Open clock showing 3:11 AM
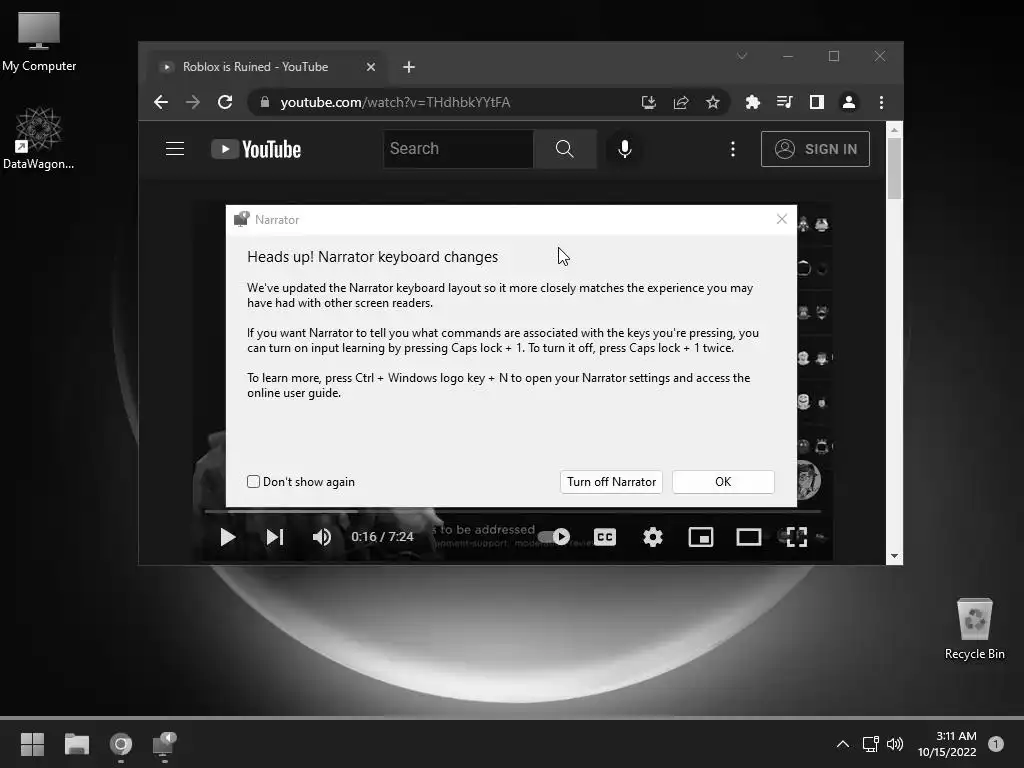The image size is (1024, 768). pyautogui.click(x=947, y=744)
